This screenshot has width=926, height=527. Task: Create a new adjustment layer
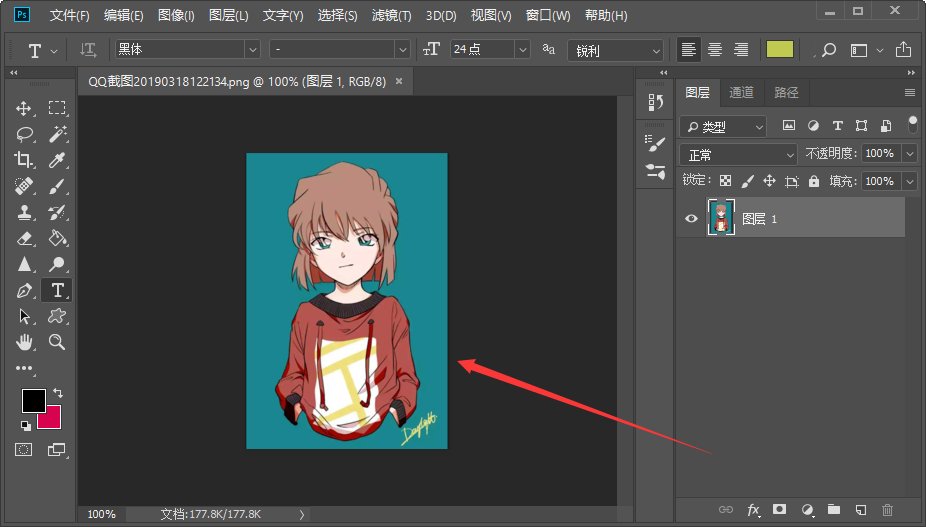click(807, 509)
